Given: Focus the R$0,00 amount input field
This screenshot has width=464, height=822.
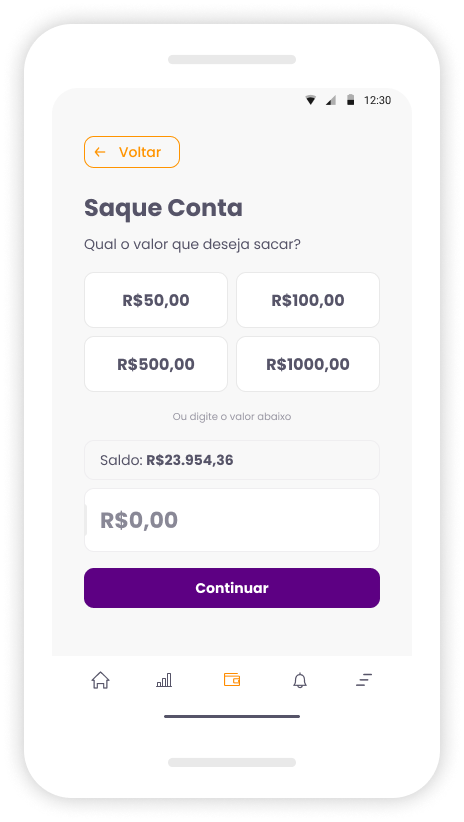Looking at the screenshot, I should (x=232, y=520).
